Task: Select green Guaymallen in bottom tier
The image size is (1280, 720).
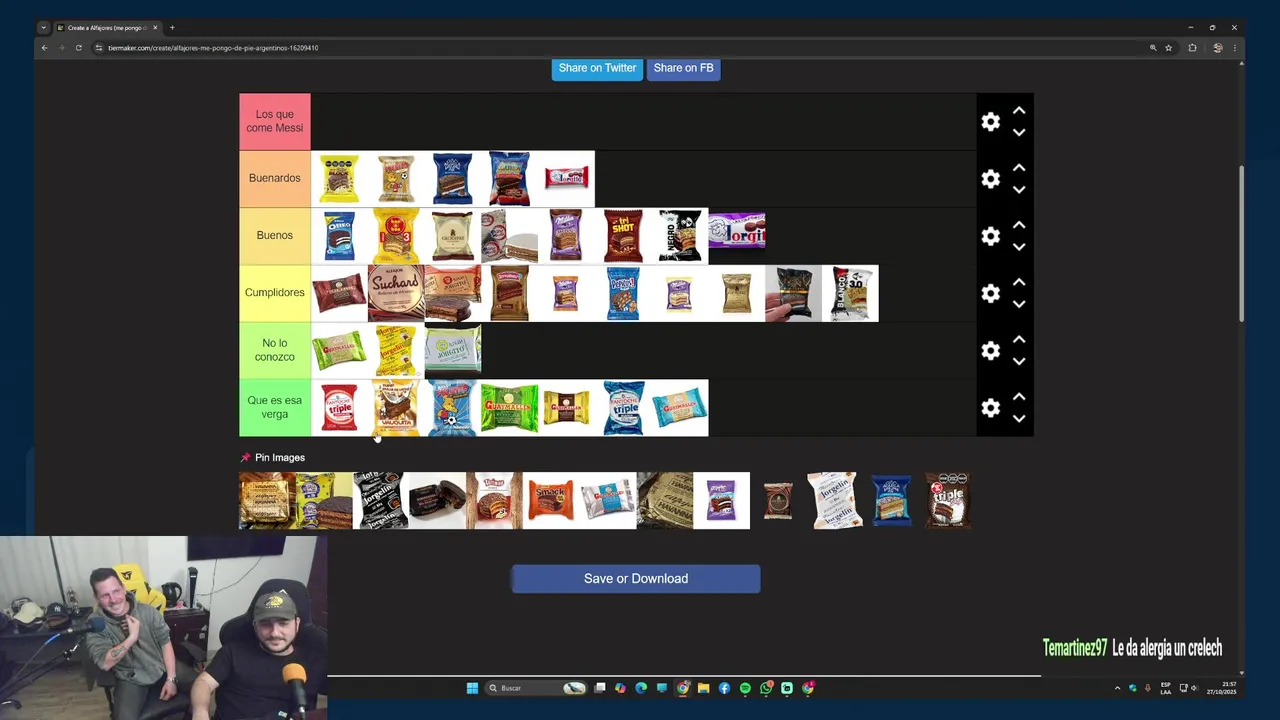Action: pyautogui.click(x=509, y=408)
